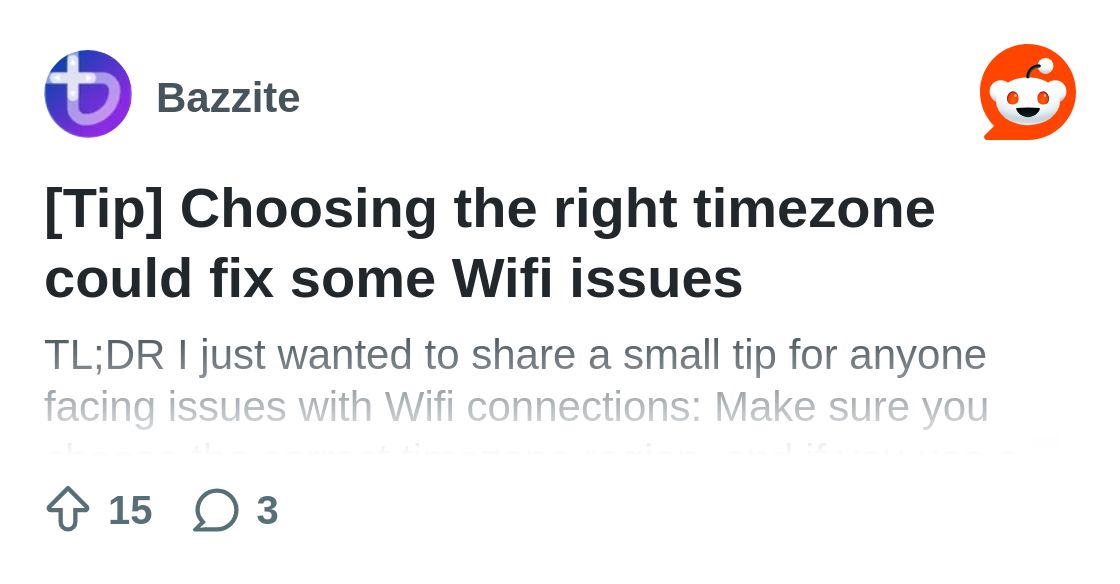This screenshot has height=584, width=1120.
Task: Click the Bazzite community avatar icon
Action: [x=88, y=94]
